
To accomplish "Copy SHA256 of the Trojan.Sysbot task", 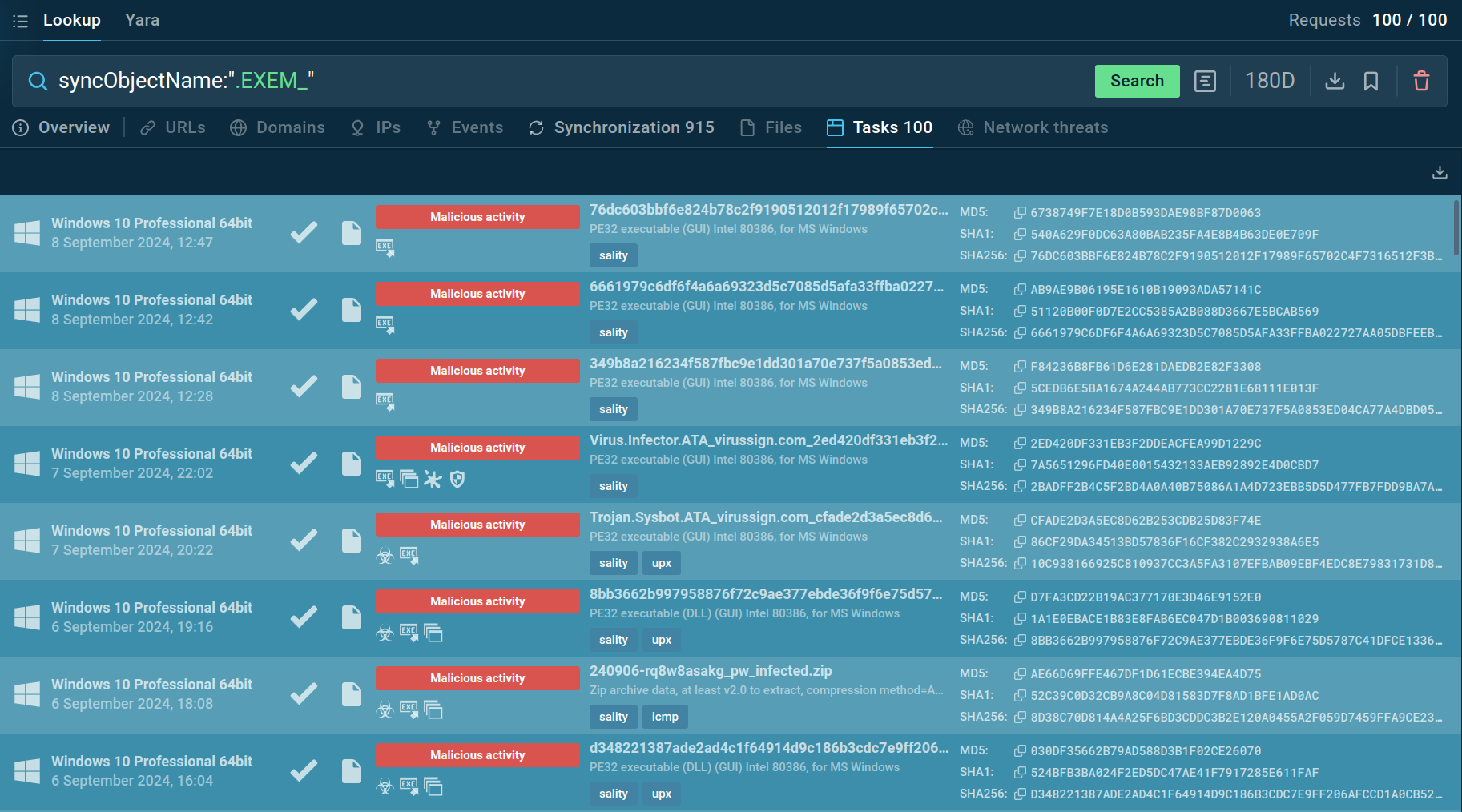I will tap(1020, 564).
